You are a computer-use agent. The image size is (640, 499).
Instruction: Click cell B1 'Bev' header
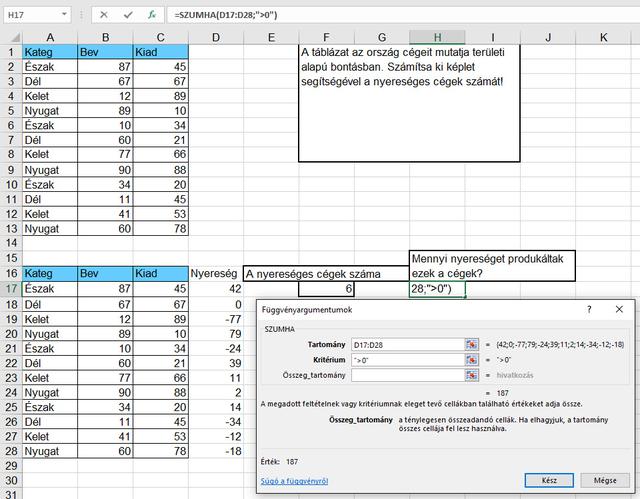tap(105, 52)
